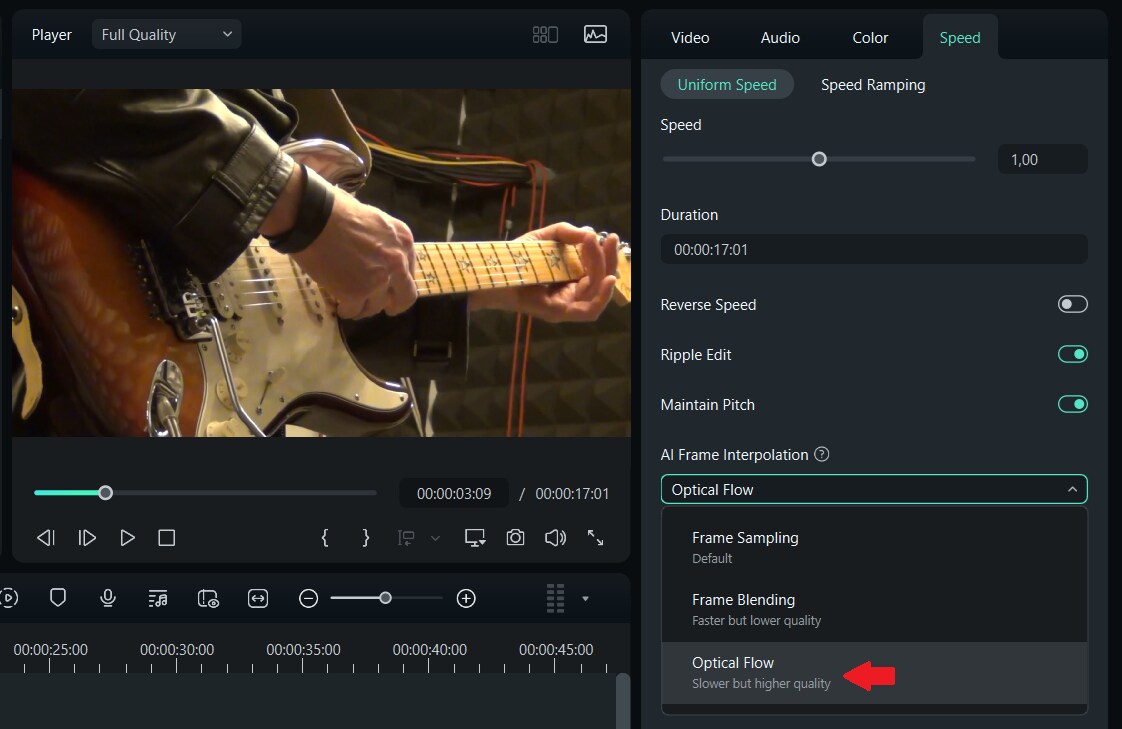Click the 00:00:40:00 timeline ruler mark
Image resolution: width=1122 pixels, height=729 pixels.
pos(429,650)
